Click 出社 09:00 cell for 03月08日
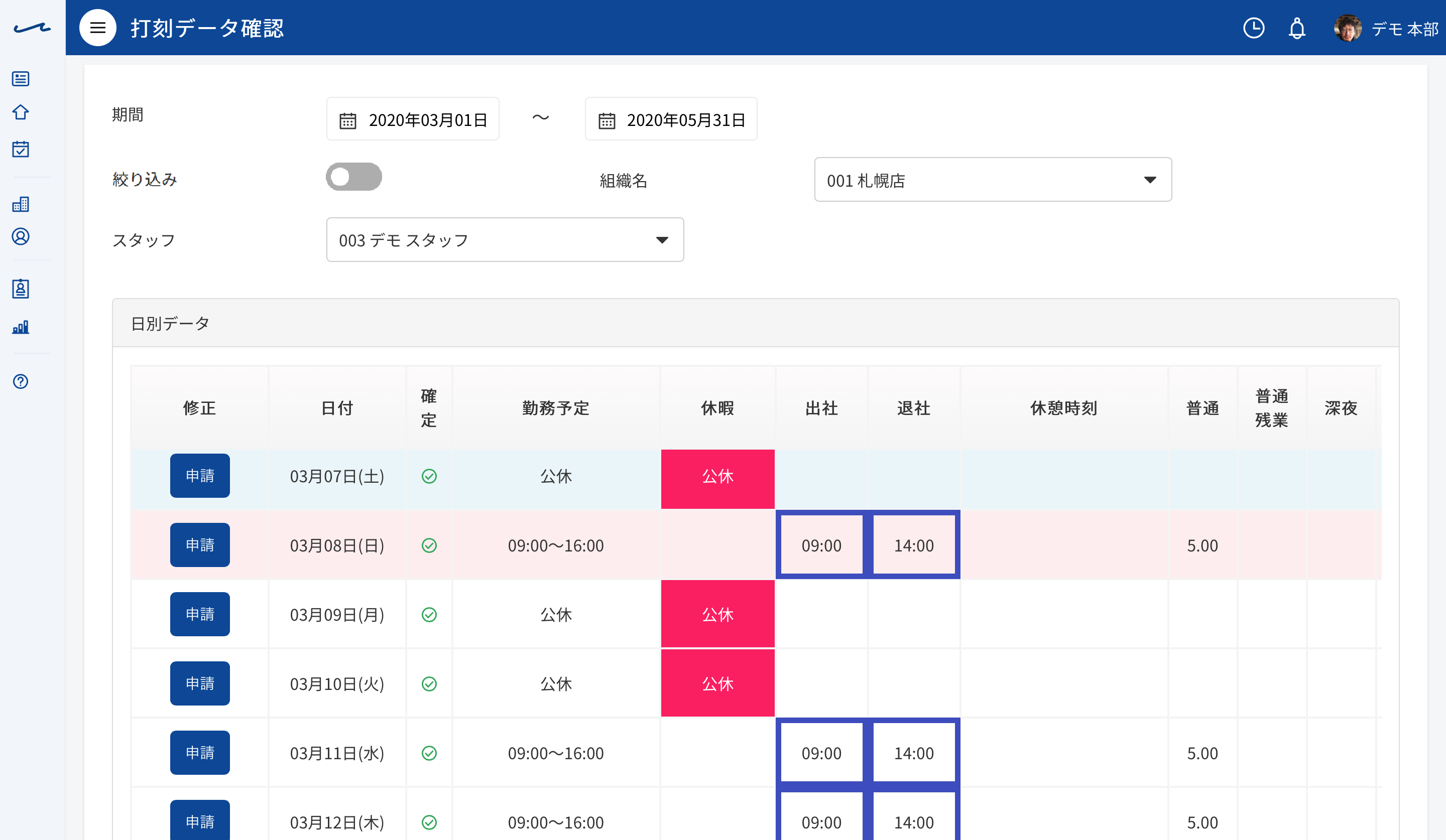The width and height of the screenshot is (1446, 840). click(x=822, y=545)
